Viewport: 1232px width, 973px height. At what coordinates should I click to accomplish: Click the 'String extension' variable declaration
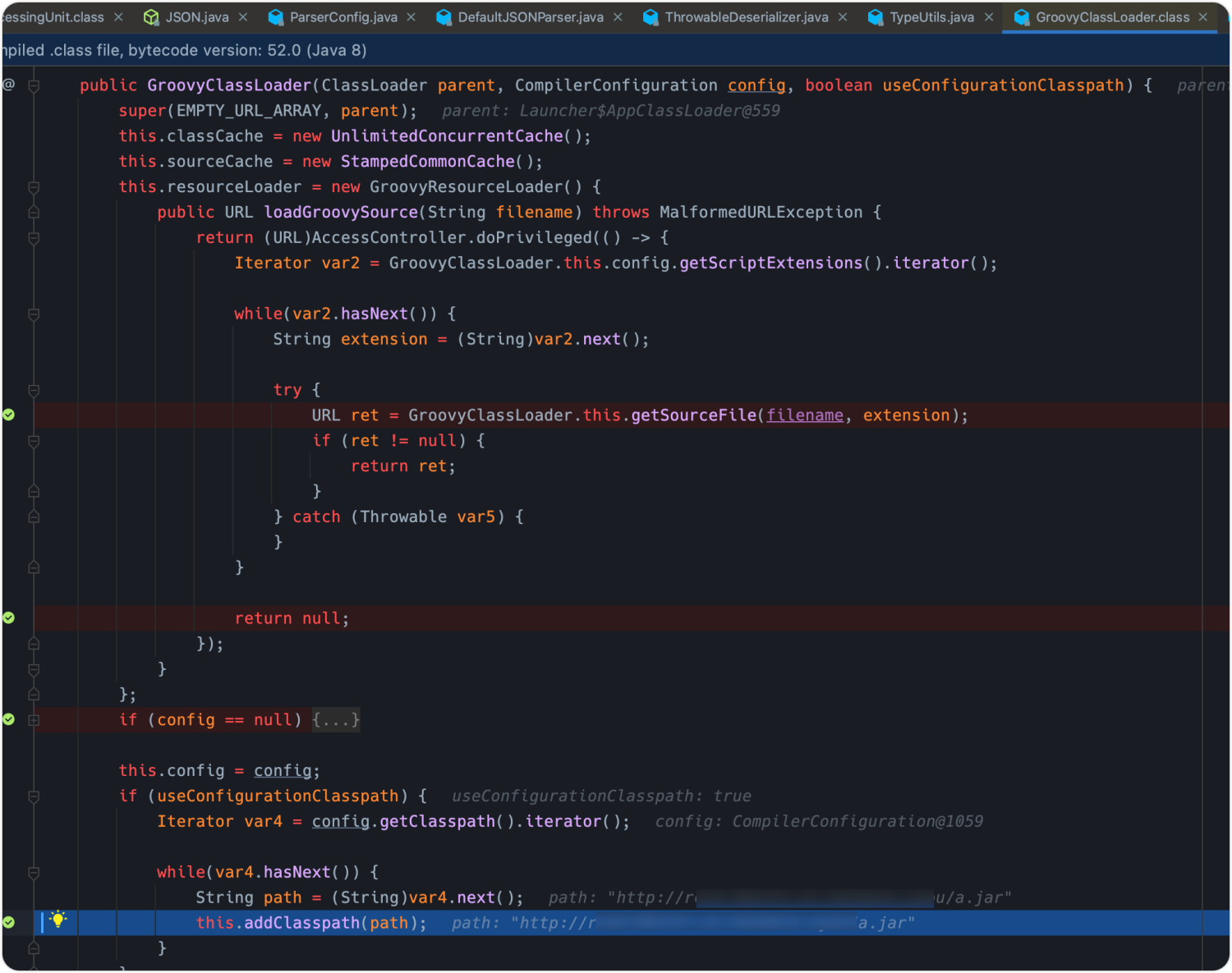point(351,340)
